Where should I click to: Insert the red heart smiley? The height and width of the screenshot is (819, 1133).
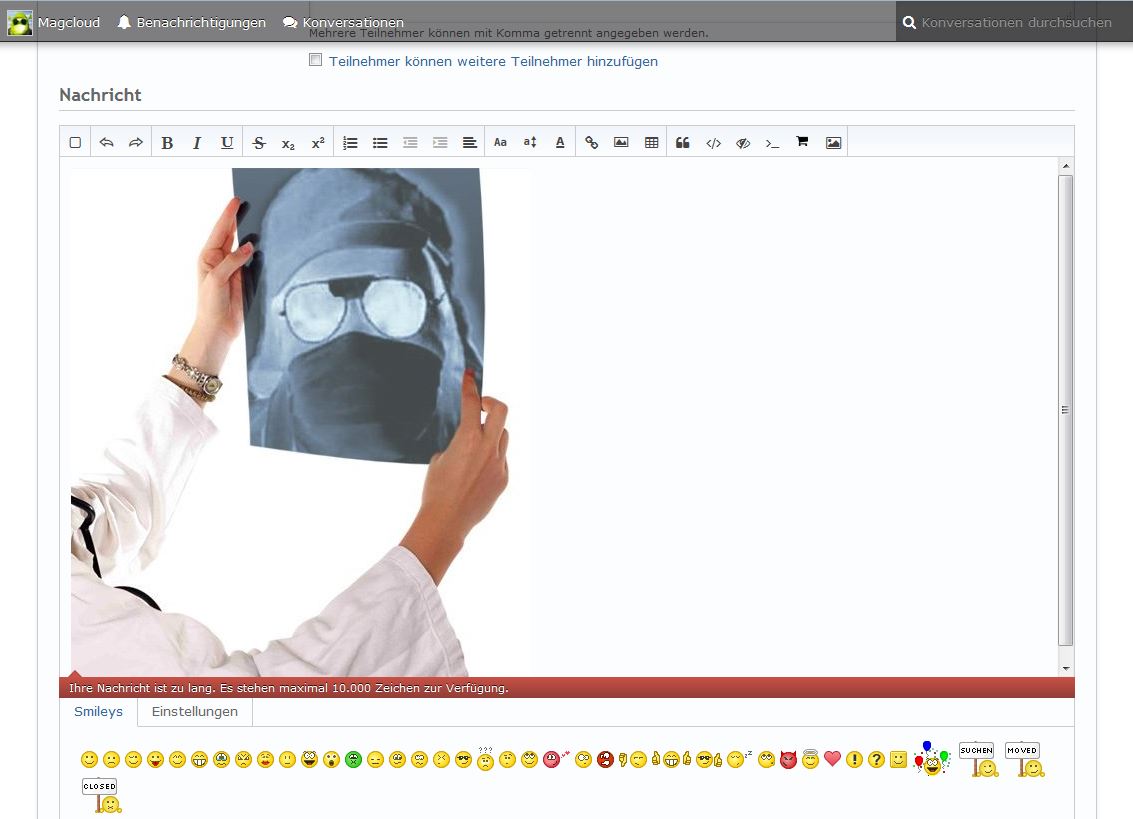832,758
